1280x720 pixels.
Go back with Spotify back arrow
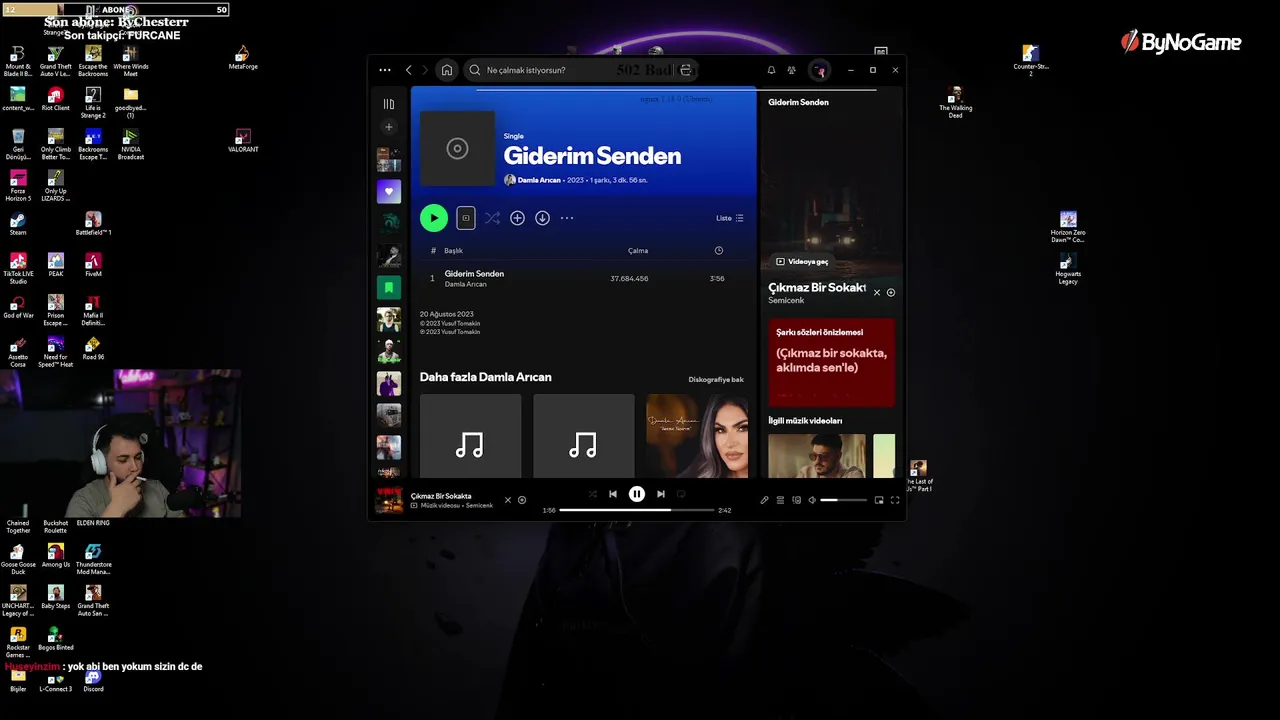coord(408,70)
